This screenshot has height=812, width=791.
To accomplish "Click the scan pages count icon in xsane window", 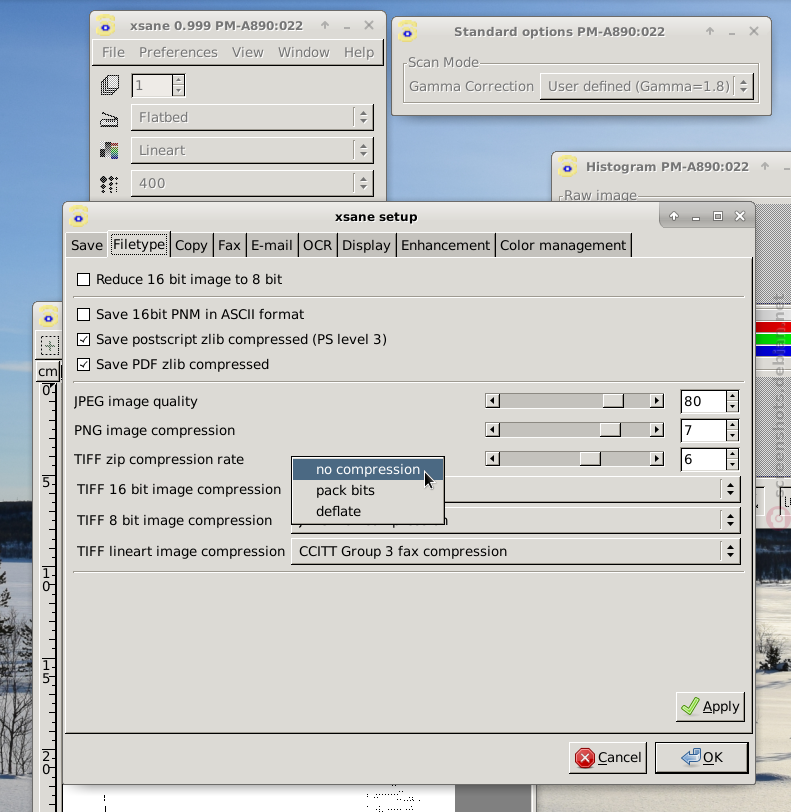I will [x=110, y=85].
